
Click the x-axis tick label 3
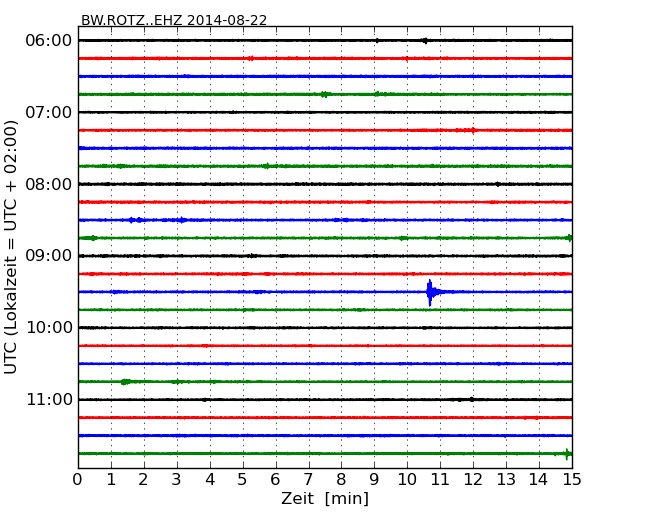click(x=177, y=480)
